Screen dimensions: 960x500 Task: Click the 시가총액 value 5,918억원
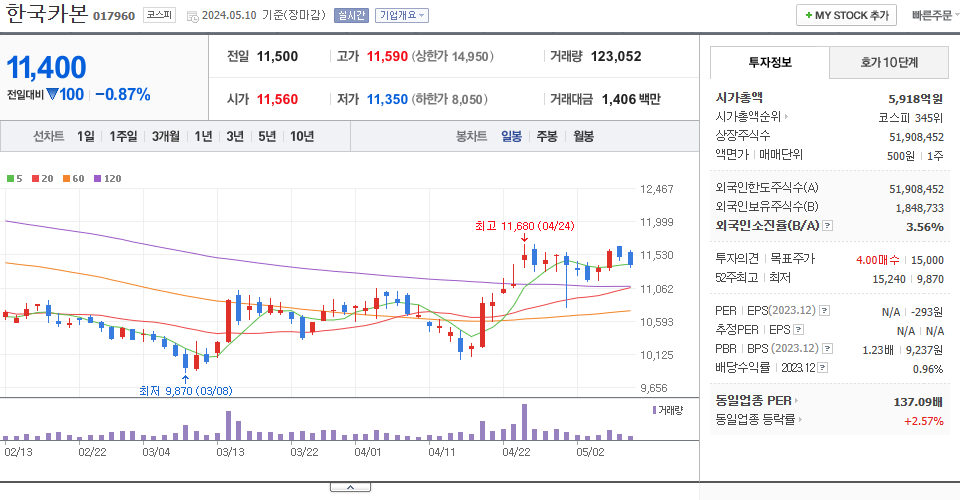pyautogui.click(x=915, y=99)
